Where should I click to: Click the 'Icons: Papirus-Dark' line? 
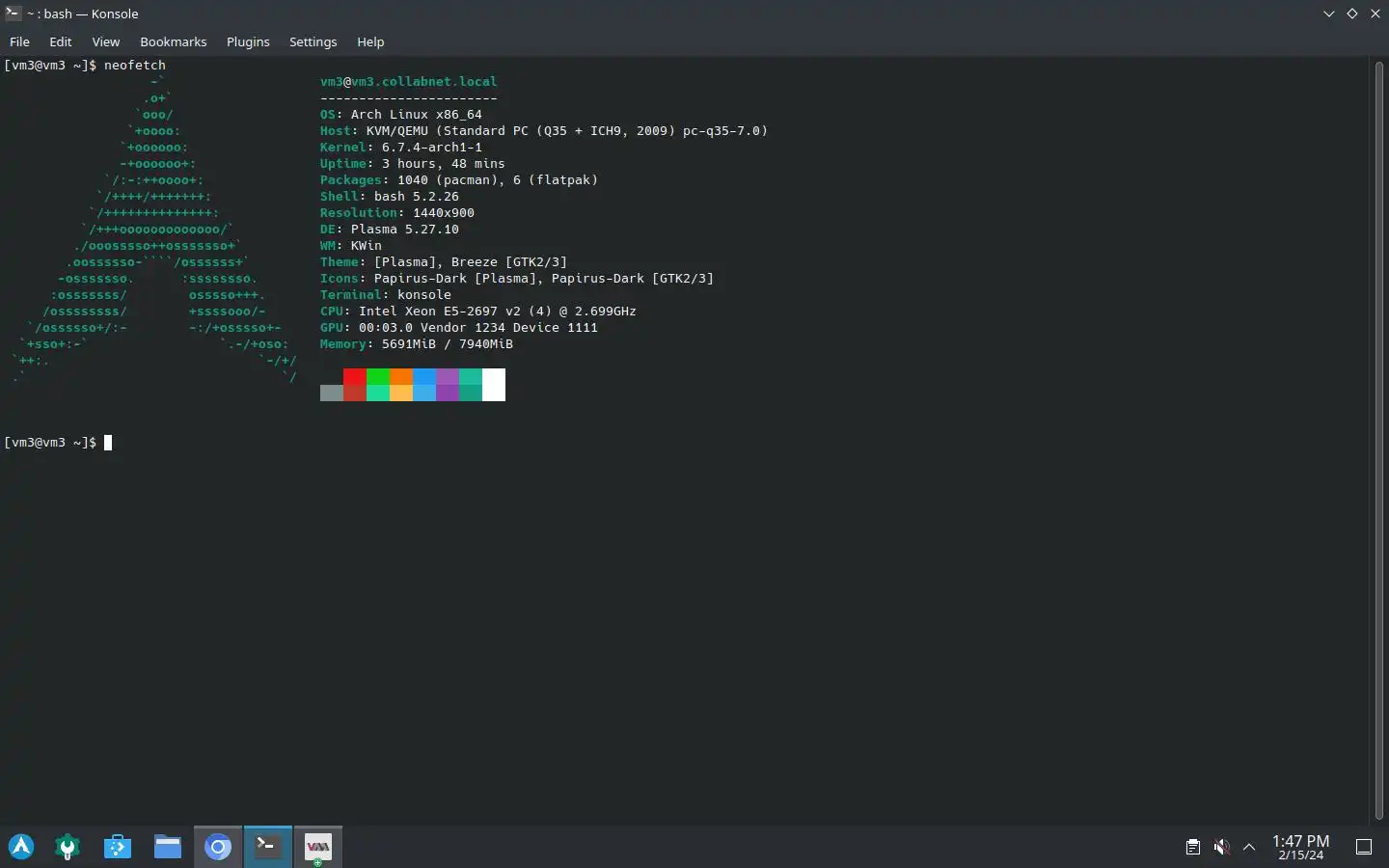(517, 278)
